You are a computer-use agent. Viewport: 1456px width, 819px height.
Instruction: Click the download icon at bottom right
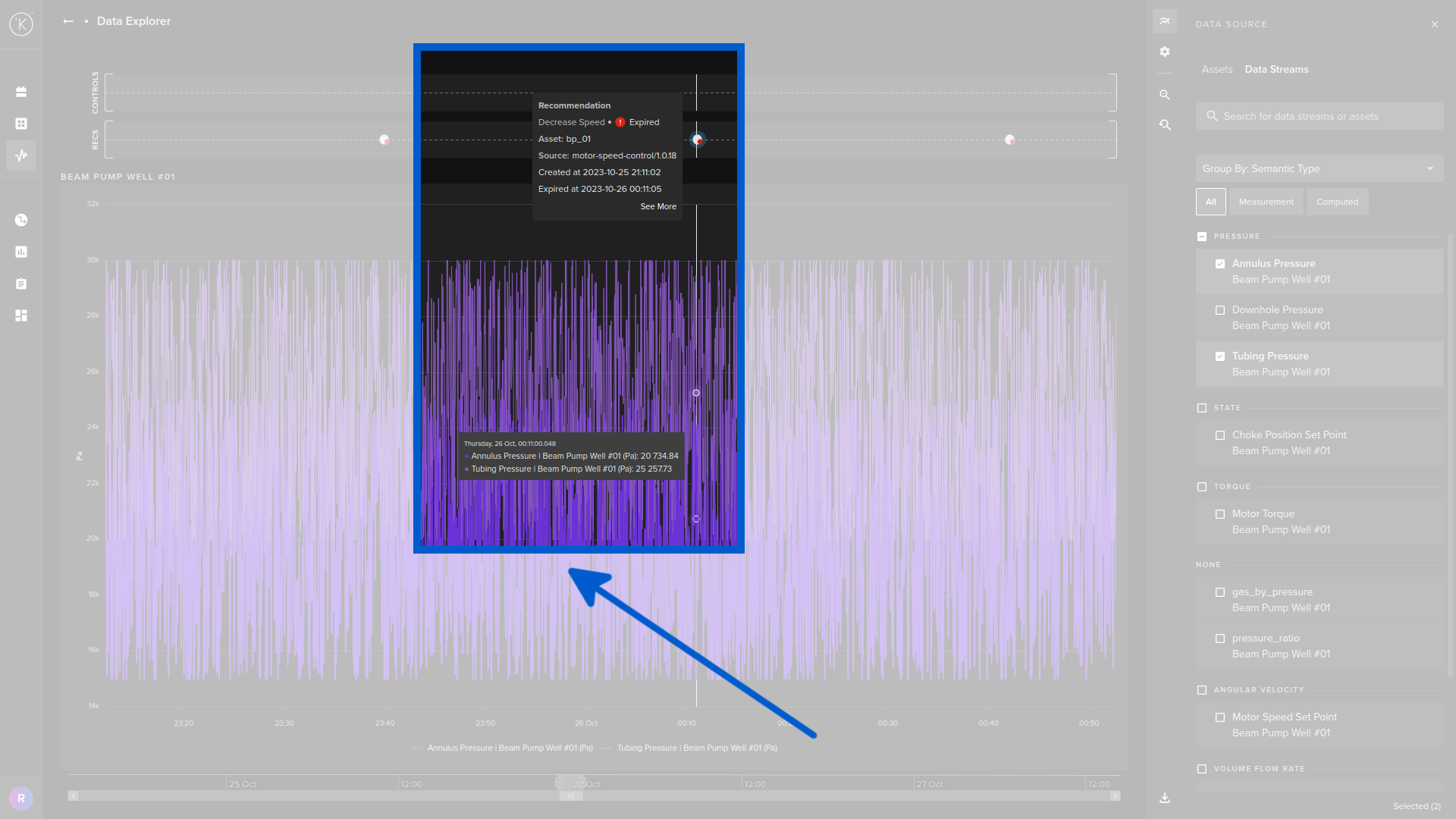[x=1165, y=798]
